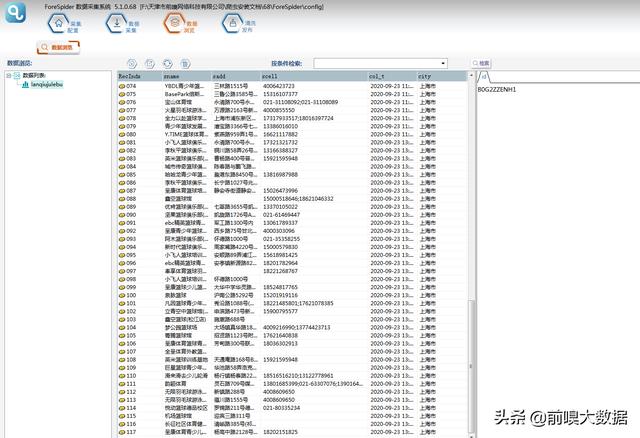The height and width of the screenshot is (438, 640).
Task: Click the record icon of row 084
Action: coord(122,167)
